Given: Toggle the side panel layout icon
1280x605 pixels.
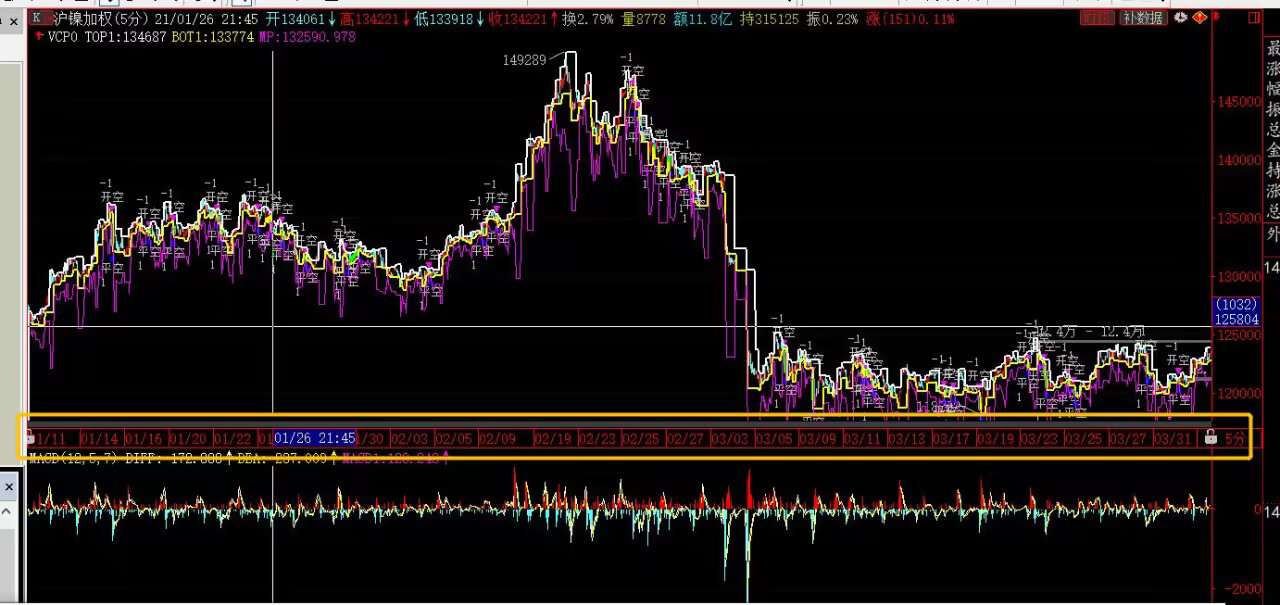Looking at the screenshot, I should 1254,17.
